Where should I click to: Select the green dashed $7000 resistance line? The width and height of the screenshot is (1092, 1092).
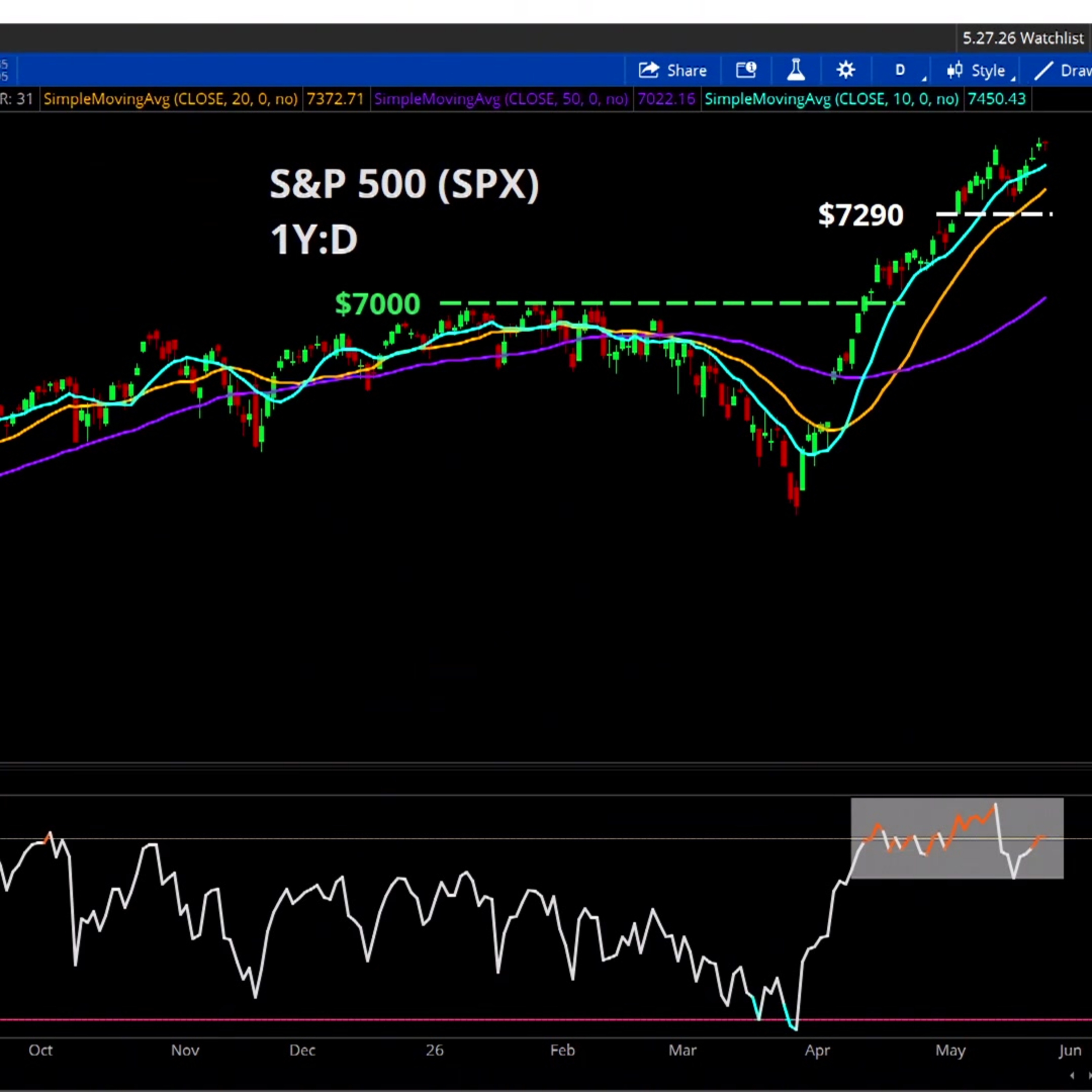[x=673, y=304]
